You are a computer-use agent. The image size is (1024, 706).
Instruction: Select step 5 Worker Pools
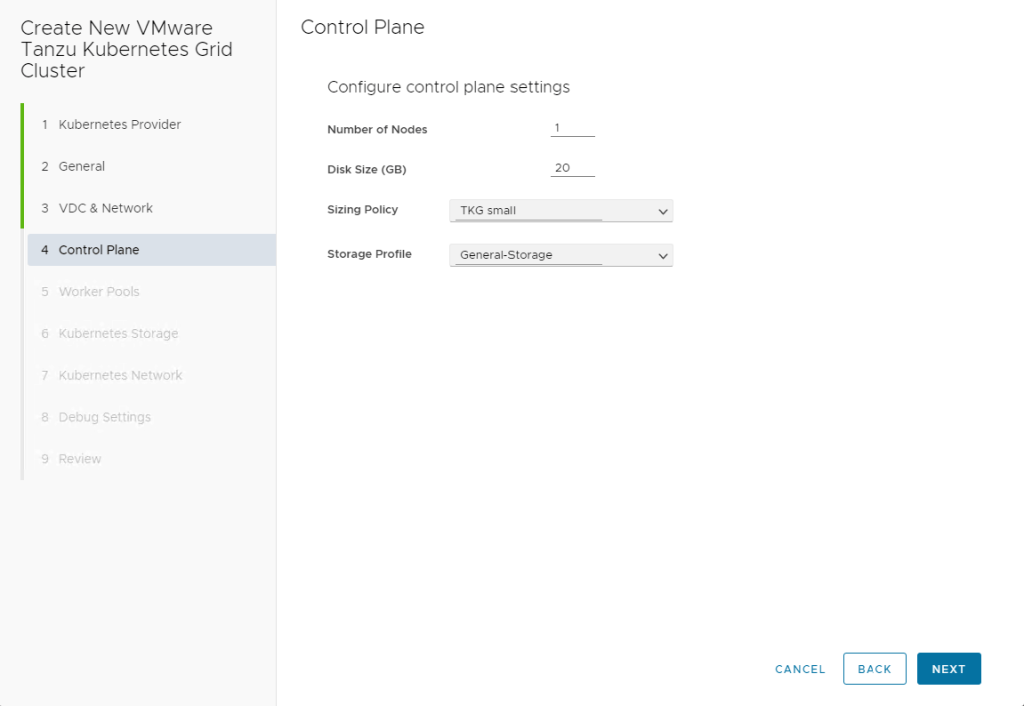[152, 292]
